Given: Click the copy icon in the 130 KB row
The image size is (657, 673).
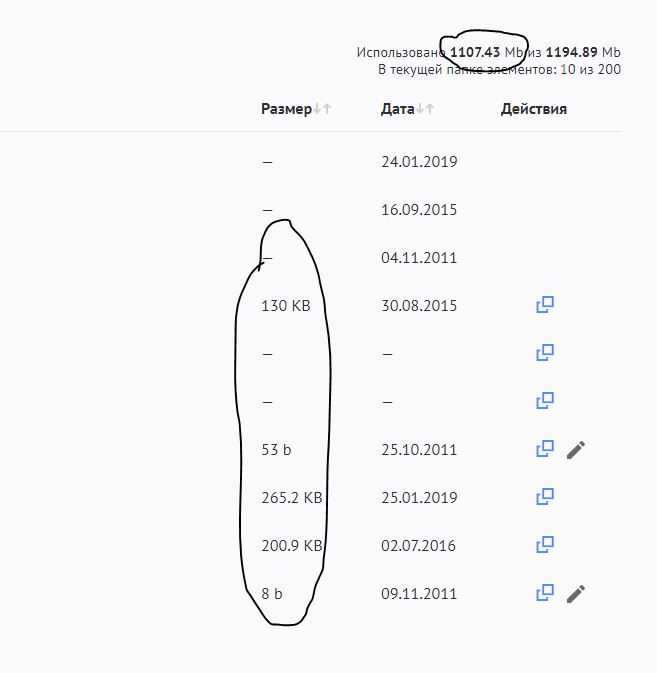Looking at the screenshot, I should click(545, 305).
